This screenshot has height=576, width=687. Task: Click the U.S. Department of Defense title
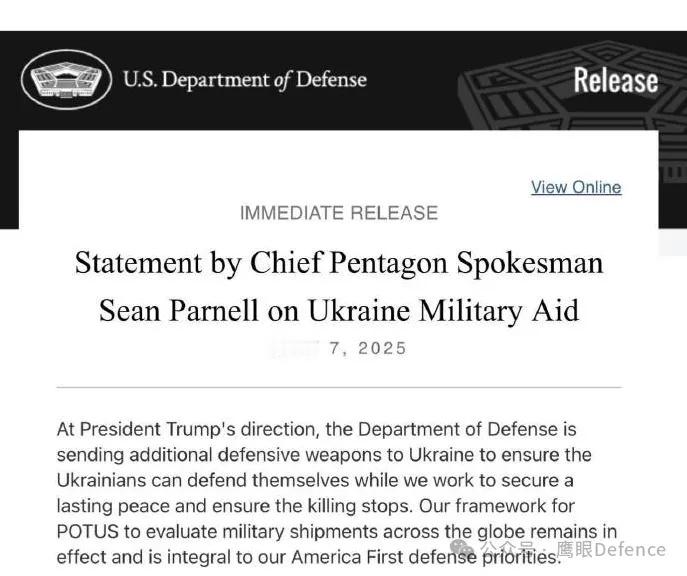(244, 80)
